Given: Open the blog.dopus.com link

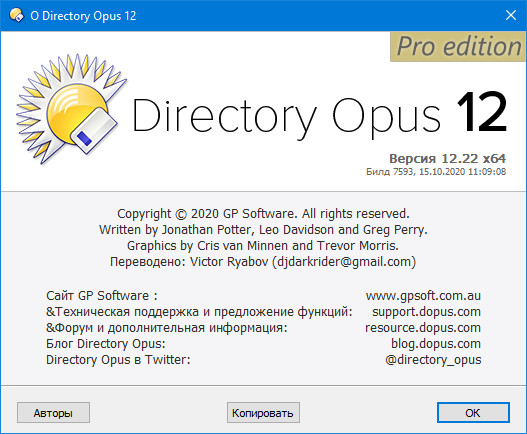Looking at the screenshot, I should point(436,344).
